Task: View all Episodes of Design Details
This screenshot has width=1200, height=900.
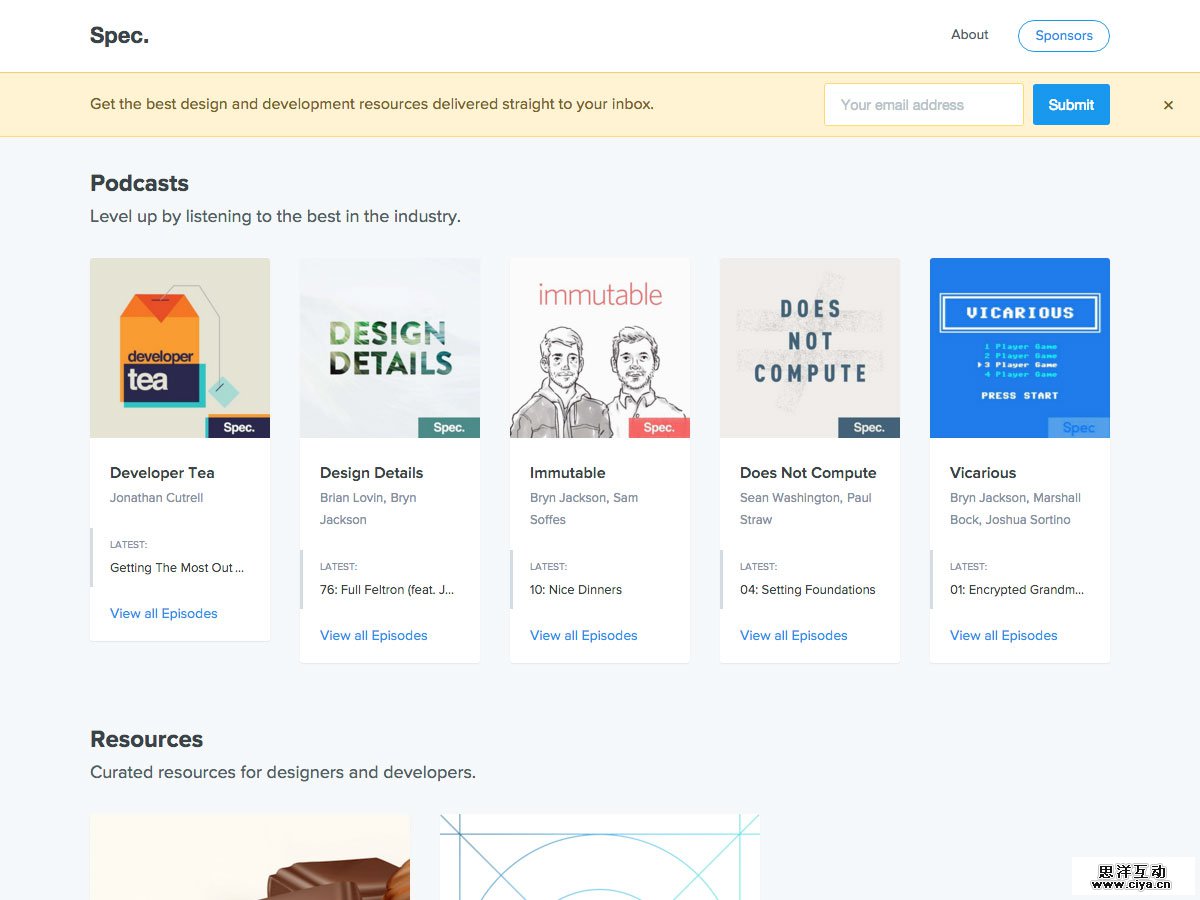Action: tap(374, 636)
